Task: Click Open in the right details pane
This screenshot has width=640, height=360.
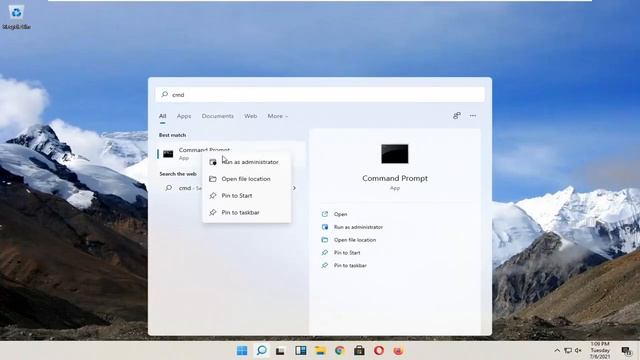Action: (x=340, y=214)
